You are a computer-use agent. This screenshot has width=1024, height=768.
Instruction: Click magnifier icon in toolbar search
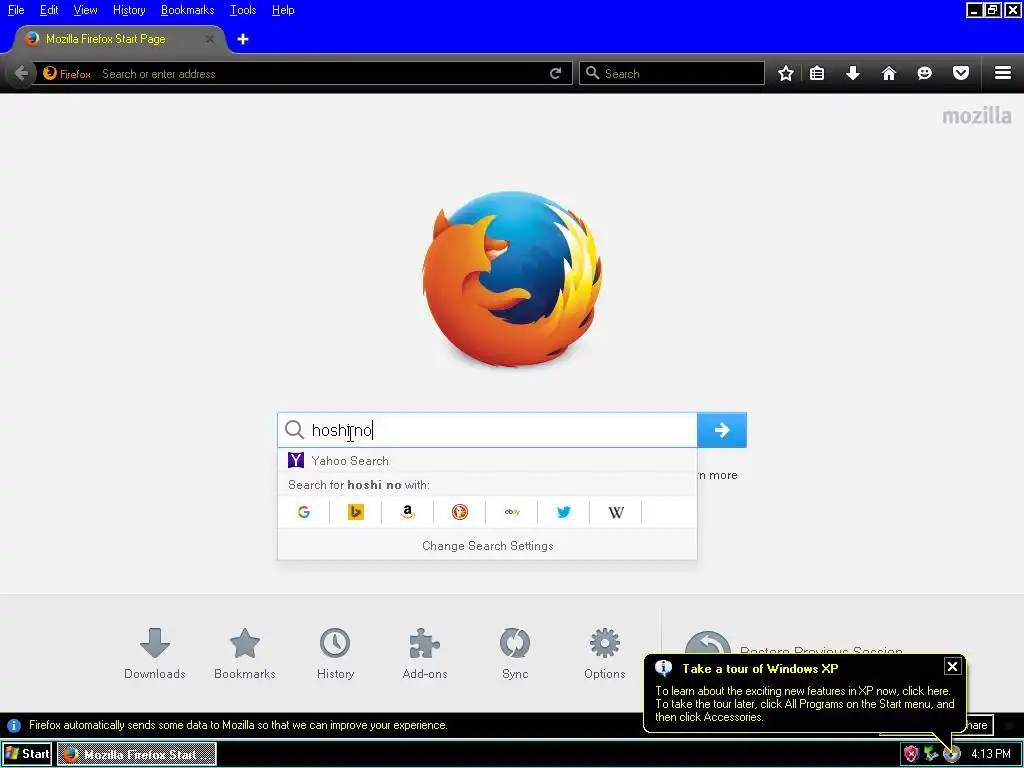pyautogui.click(x=592, y=73)
